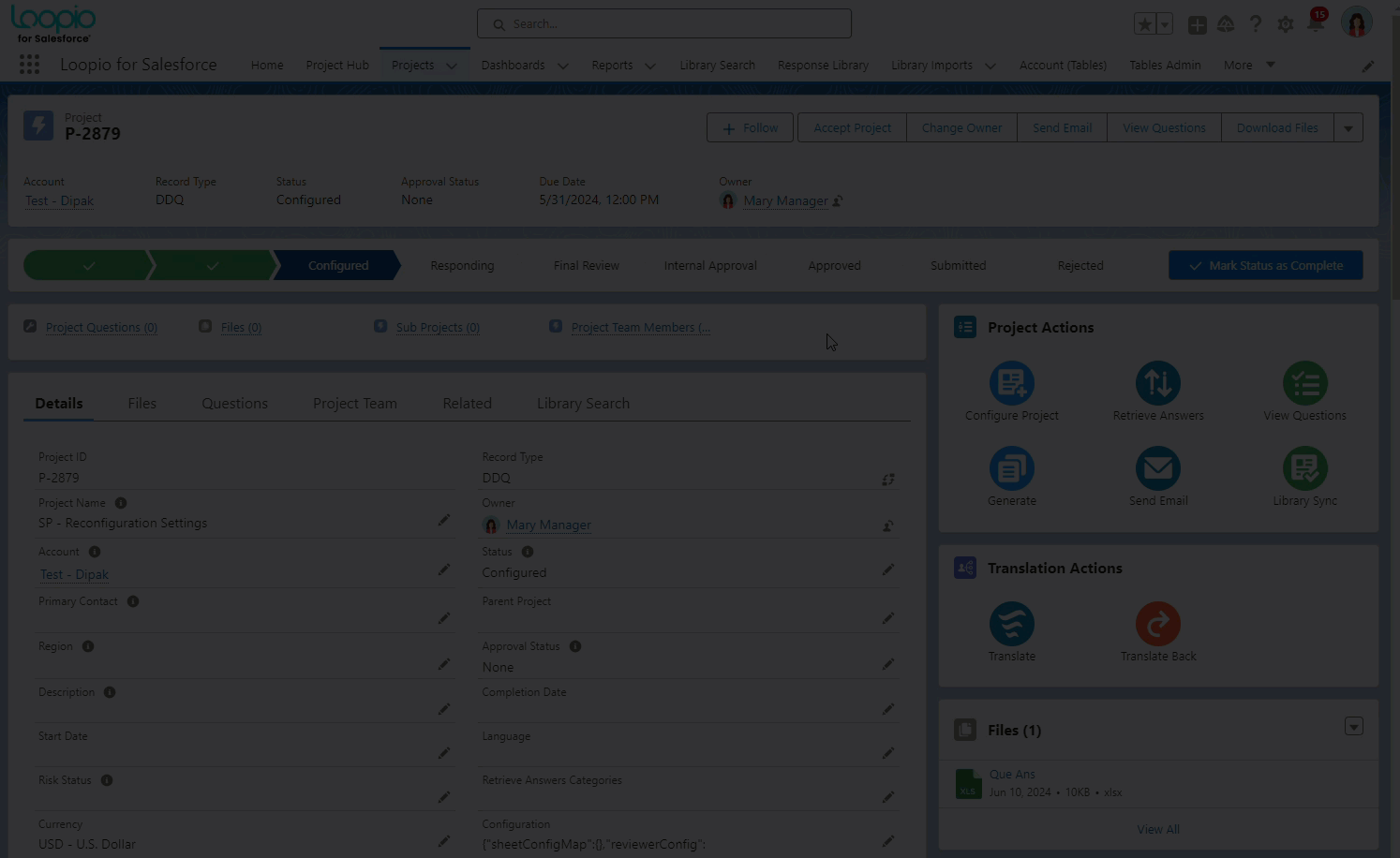This screenshot has width=1400, height=858.
Task: Select Internal Approval stage in path
Action: tap(710, 265)
